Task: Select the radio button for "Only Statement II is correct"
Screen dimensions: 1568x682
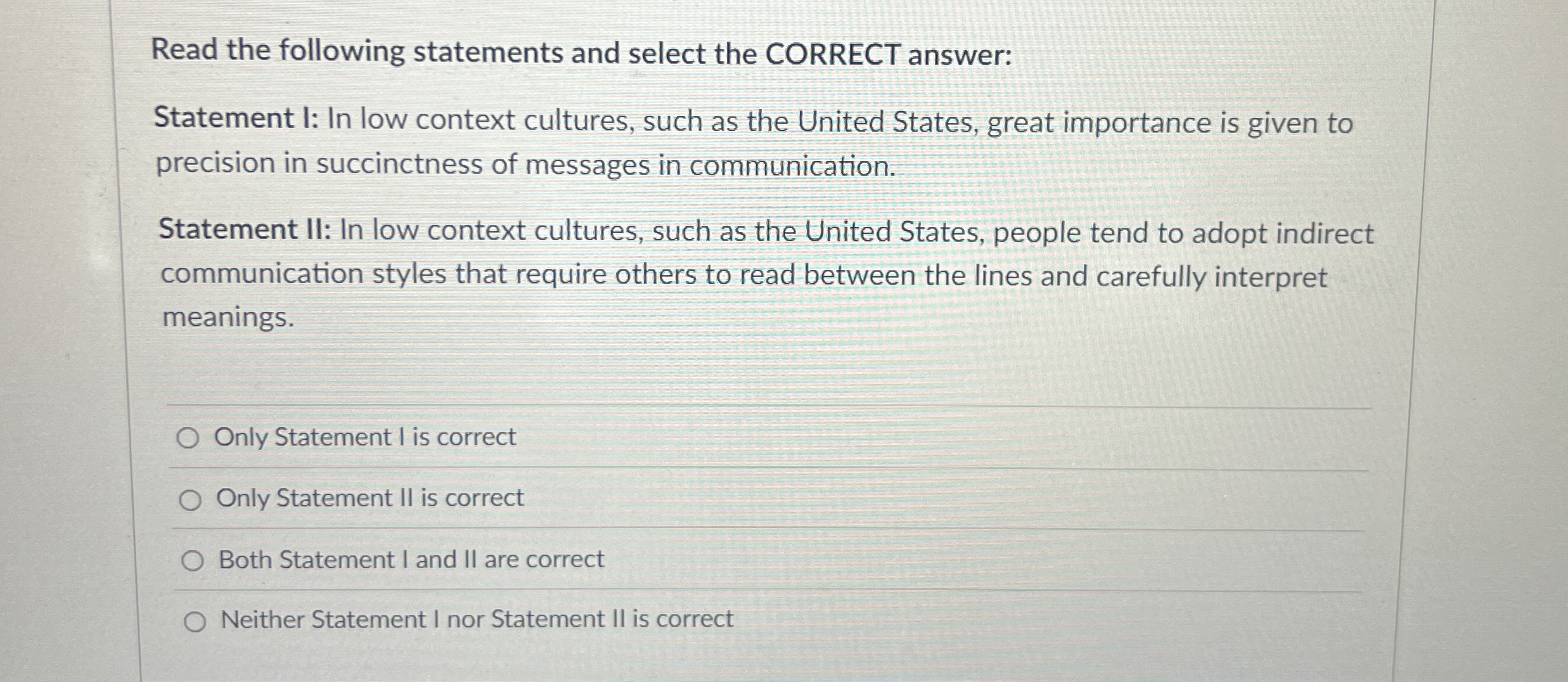Action: coord(191,499)
